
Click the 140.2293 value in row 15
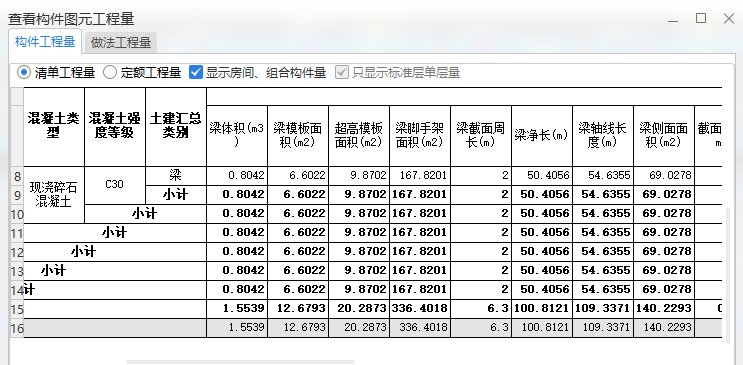(x=664, y=309)
